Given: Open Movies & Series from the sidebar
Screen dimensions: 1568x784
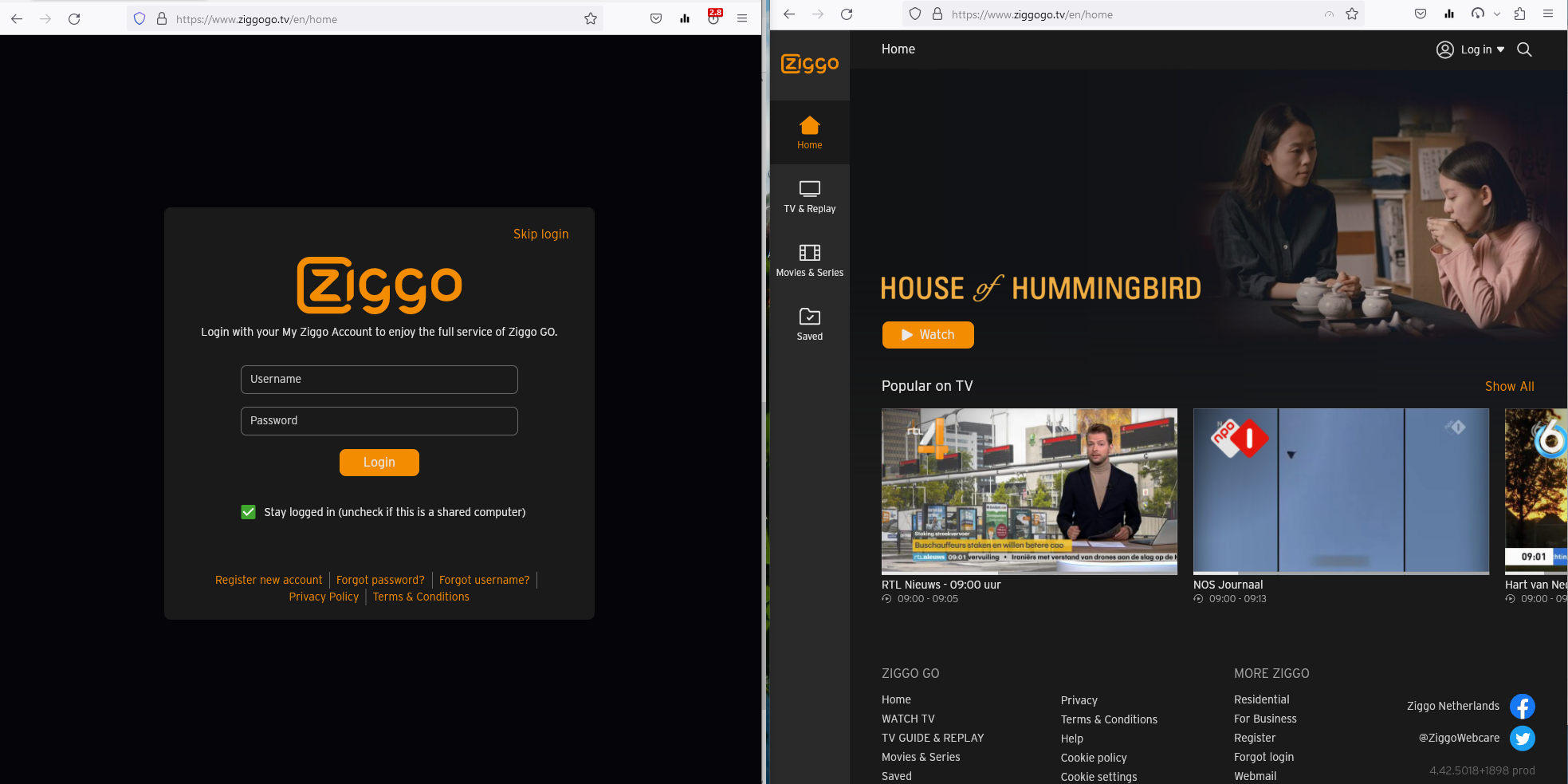Looking at the screenshot, I should coord(809,260).
